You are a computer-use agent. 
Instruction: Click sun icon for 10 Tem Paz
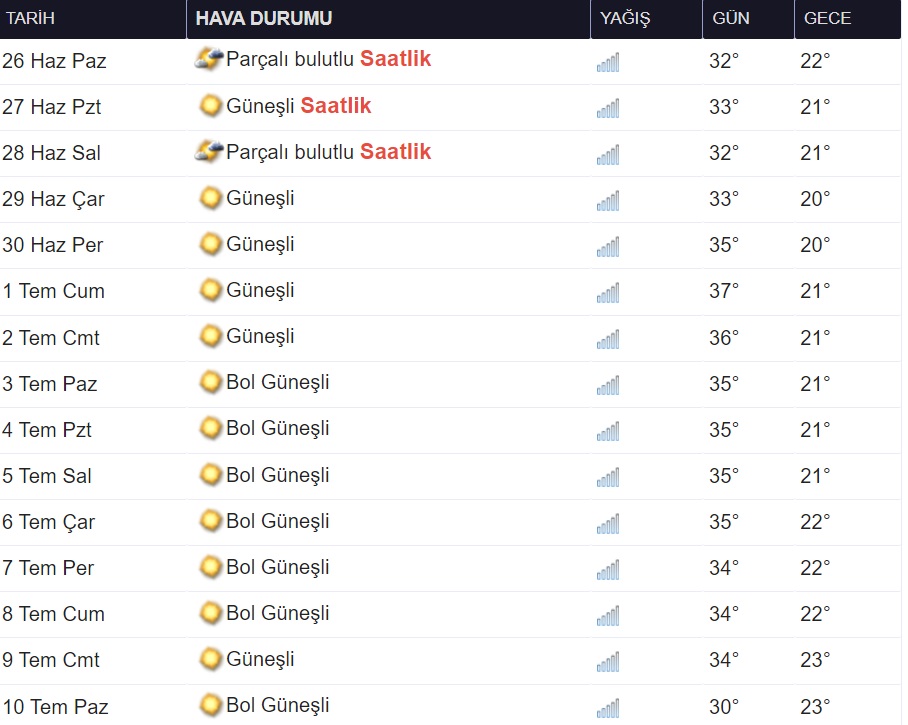(x=210, y=704)
